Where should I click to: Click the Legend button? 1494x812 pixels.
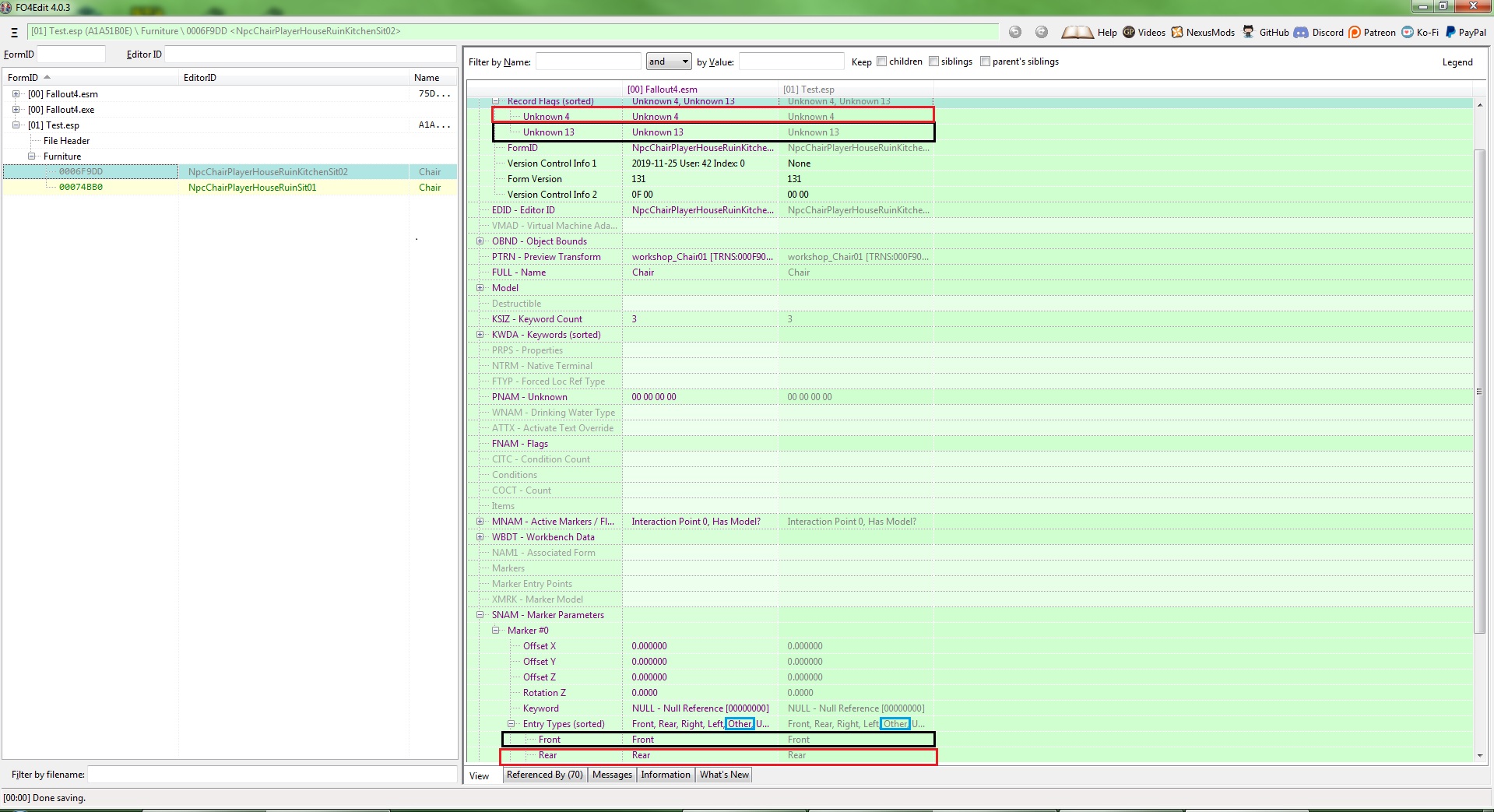pos(1457,62)
